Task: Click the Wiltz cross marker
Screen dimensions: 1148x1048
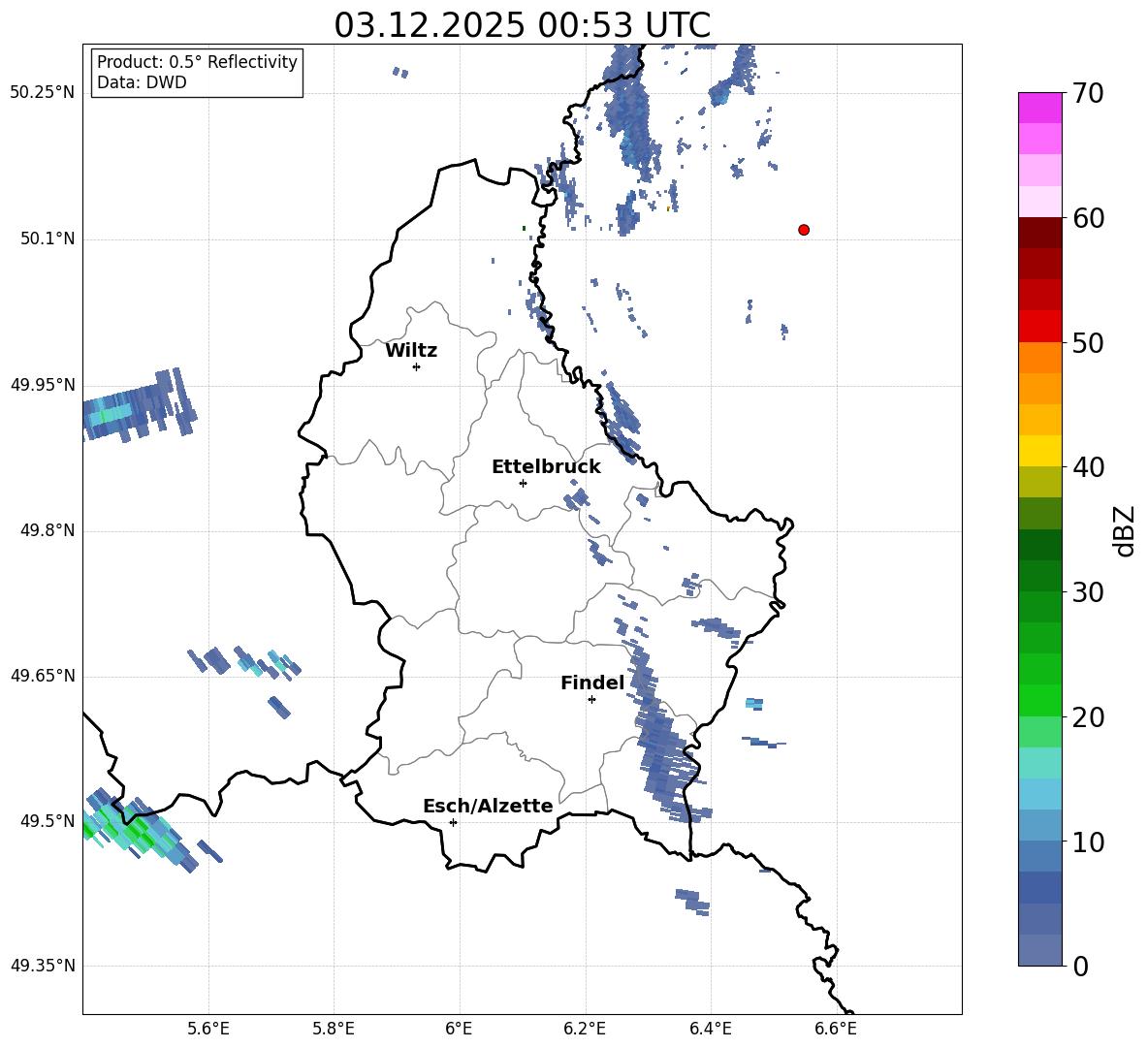Action: click(x=416, y=366)
